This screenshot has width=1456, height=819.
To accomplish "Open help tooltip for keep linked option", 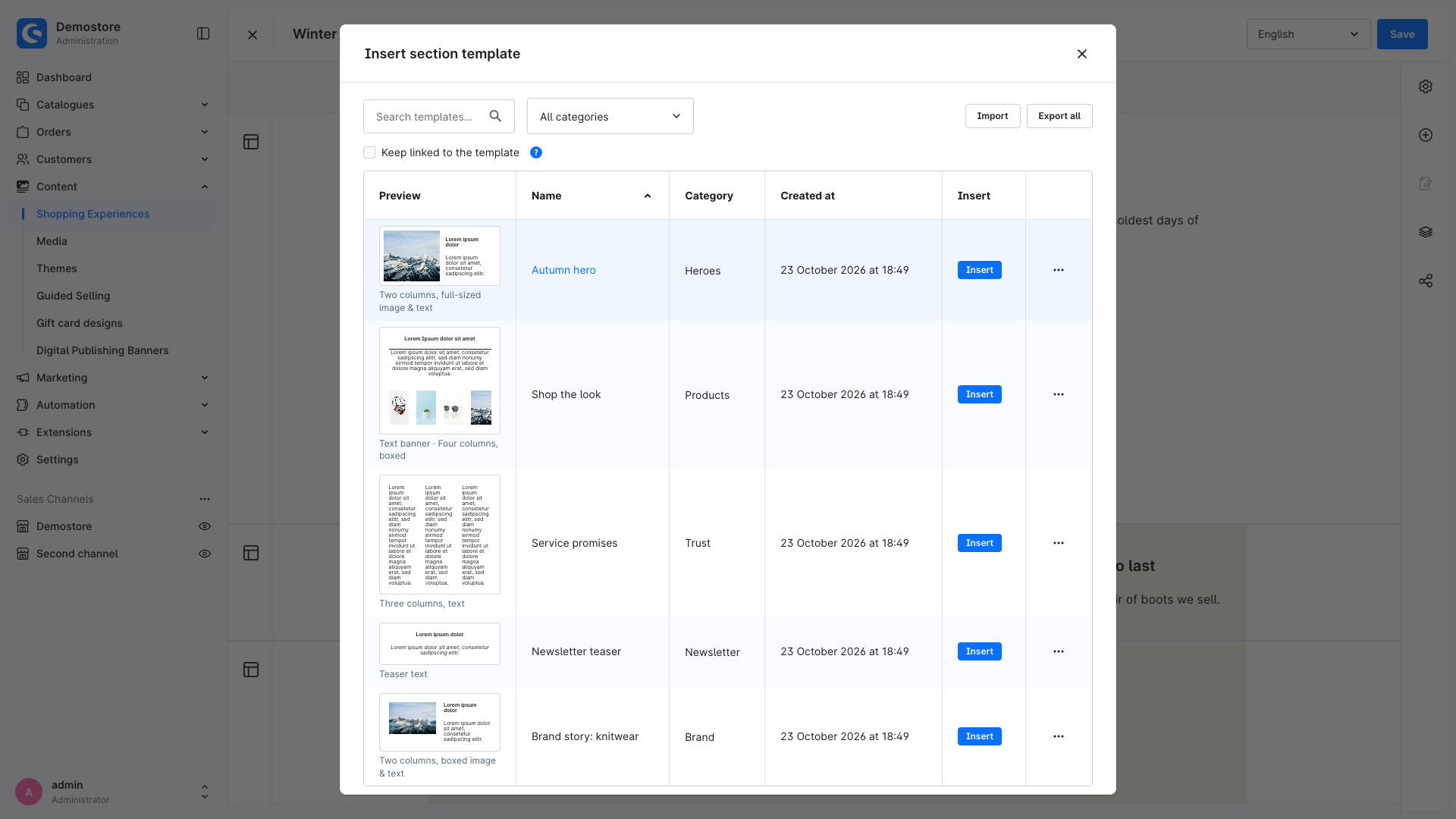I will pyautogui.click(x=536, y=152).
